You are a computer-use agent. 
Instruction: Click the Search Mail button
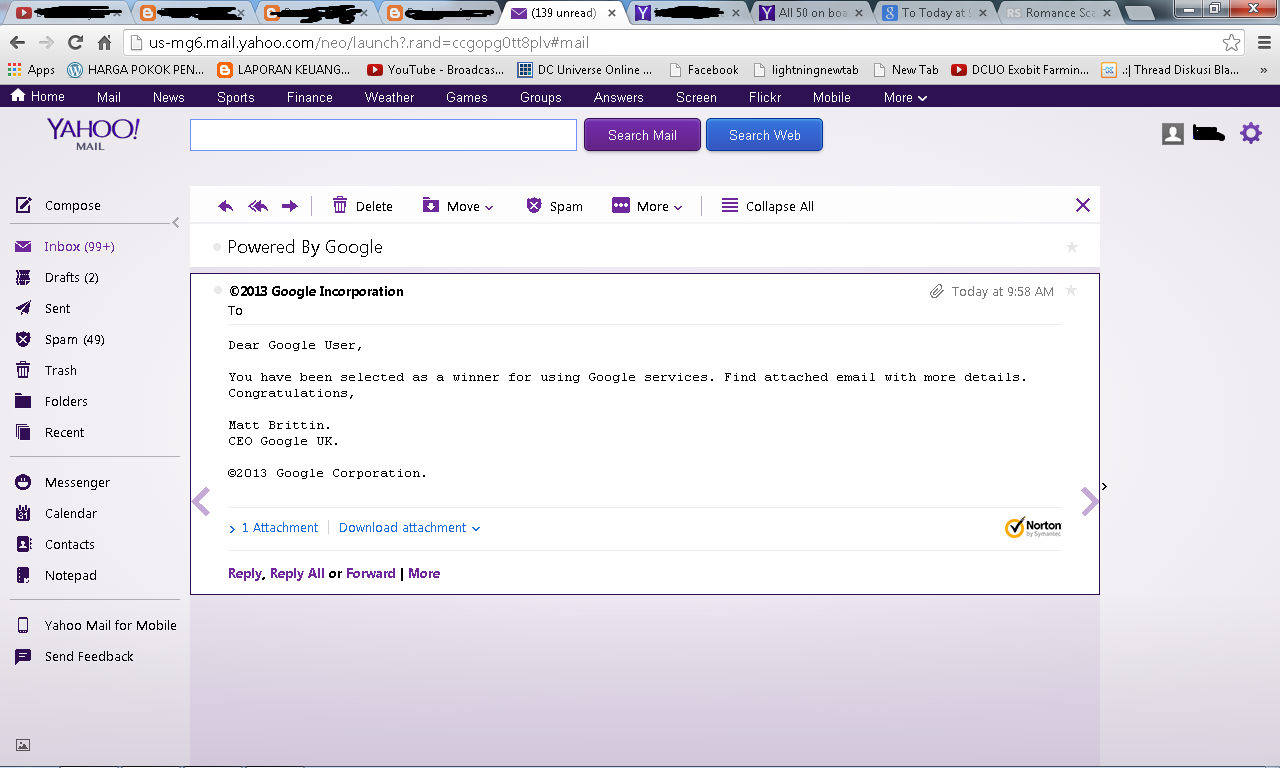pyautogui.click(x=642, y=135)
